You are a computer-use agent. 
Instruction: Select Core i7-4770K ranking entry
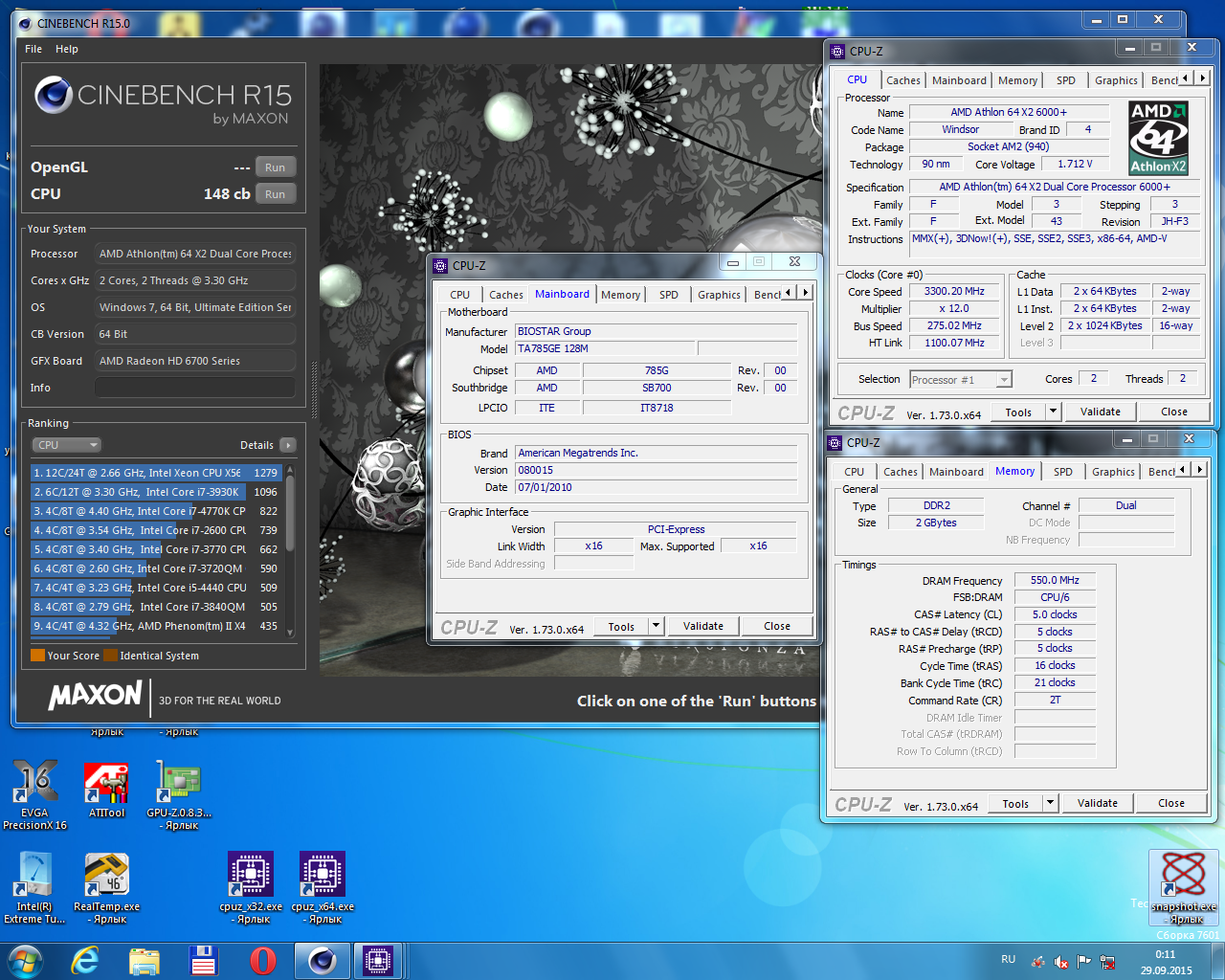156,511
